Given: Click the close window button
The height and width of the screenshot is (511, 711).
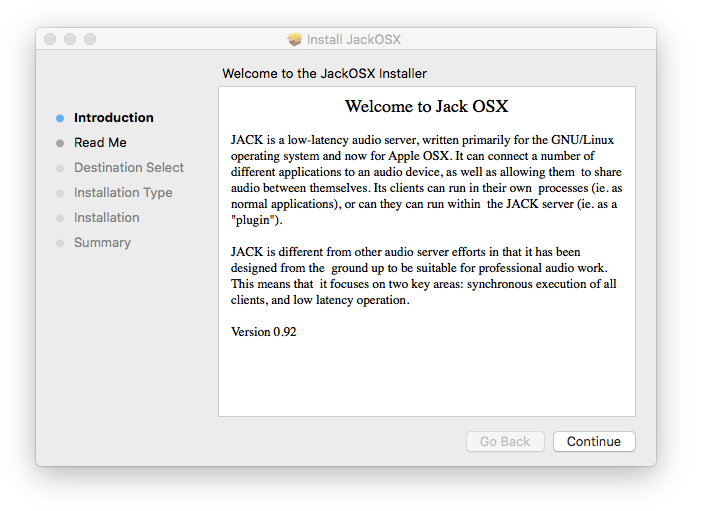Looking at the screenshot, I should [50, 39].
